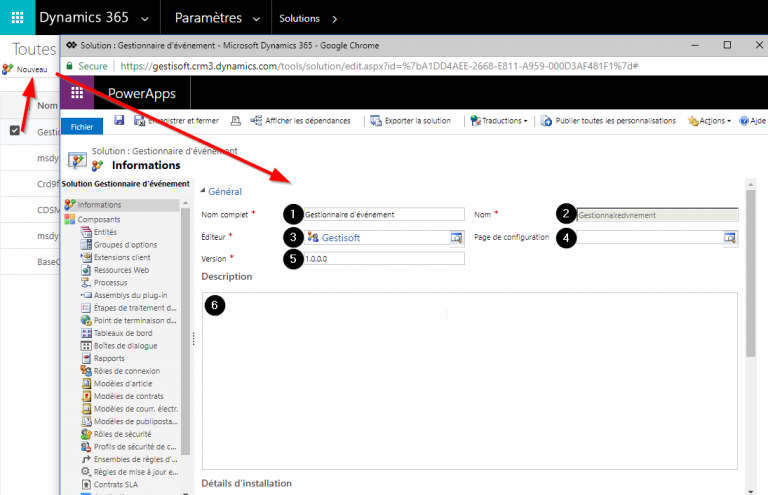
Task: Click the tree panel scroll-down arrow
Action: [x=186, y=493]
